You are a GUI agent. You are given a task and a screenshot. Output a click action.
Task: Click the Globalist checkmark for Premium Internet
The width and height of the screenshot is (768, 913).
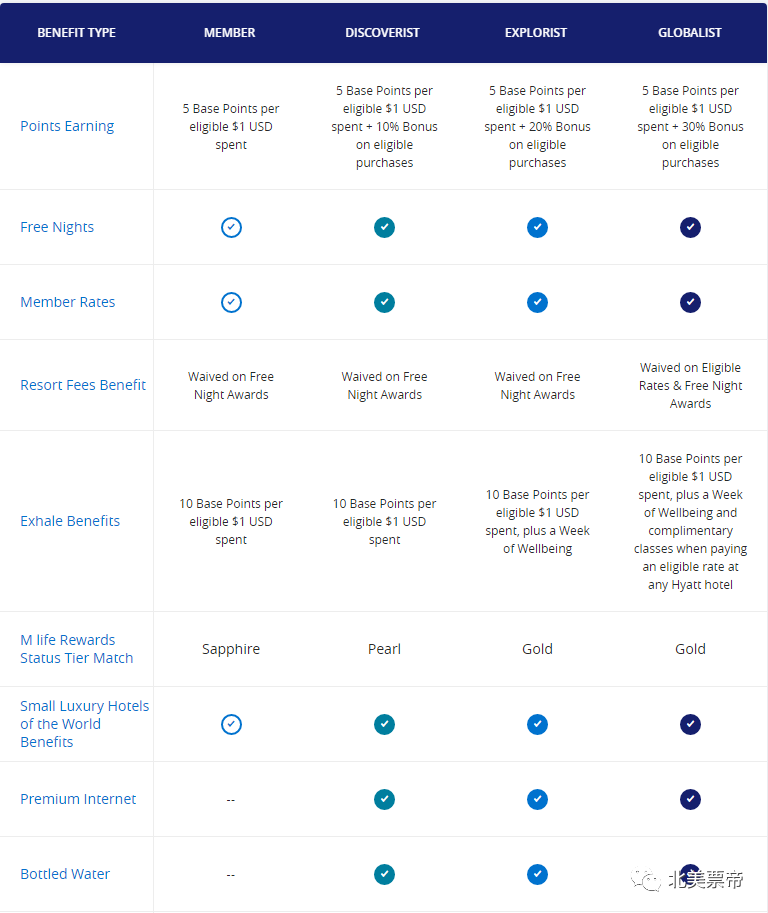click(690, 799)
